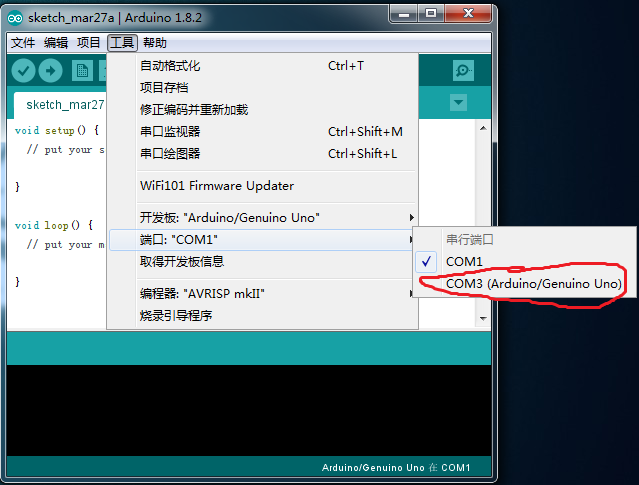Click editor scrollbar down arrow
This screenshot has height=485, width=639.
(x=483, y=318)
